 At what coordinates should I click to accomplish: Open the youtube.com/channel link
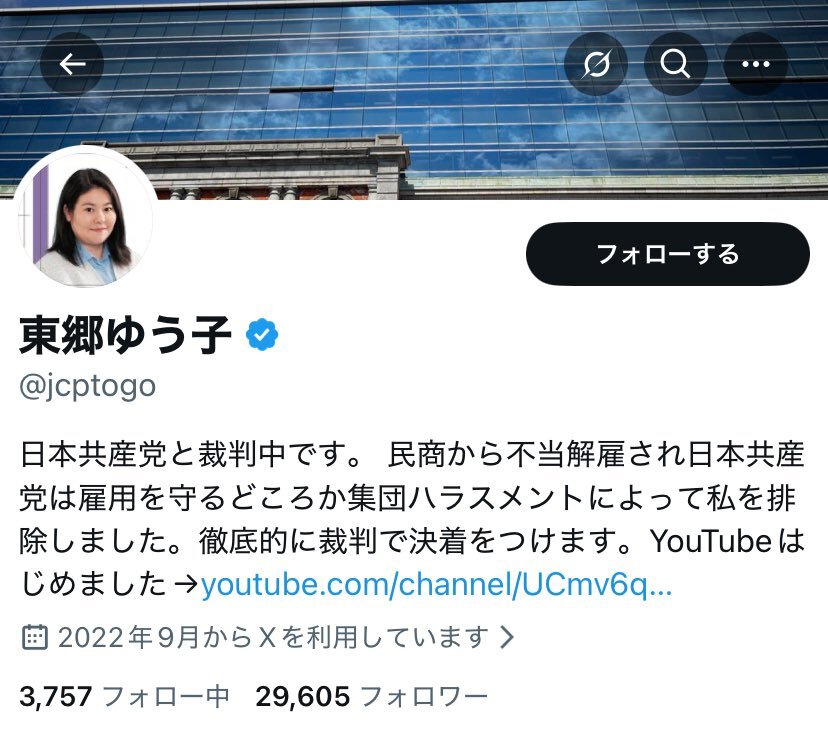tap(436, 584)
